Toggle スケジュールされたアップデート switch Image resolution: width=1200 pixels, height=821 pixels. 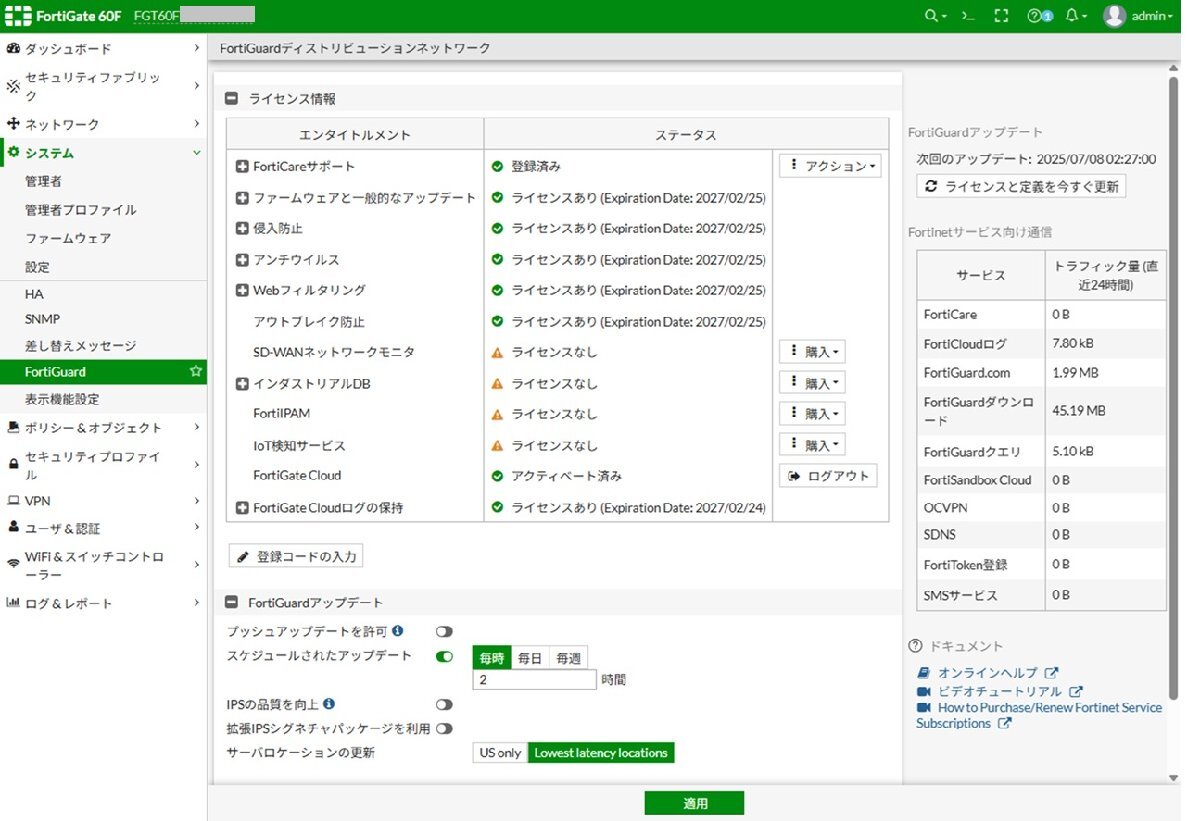pyautogui.click(x=444, y=656)
